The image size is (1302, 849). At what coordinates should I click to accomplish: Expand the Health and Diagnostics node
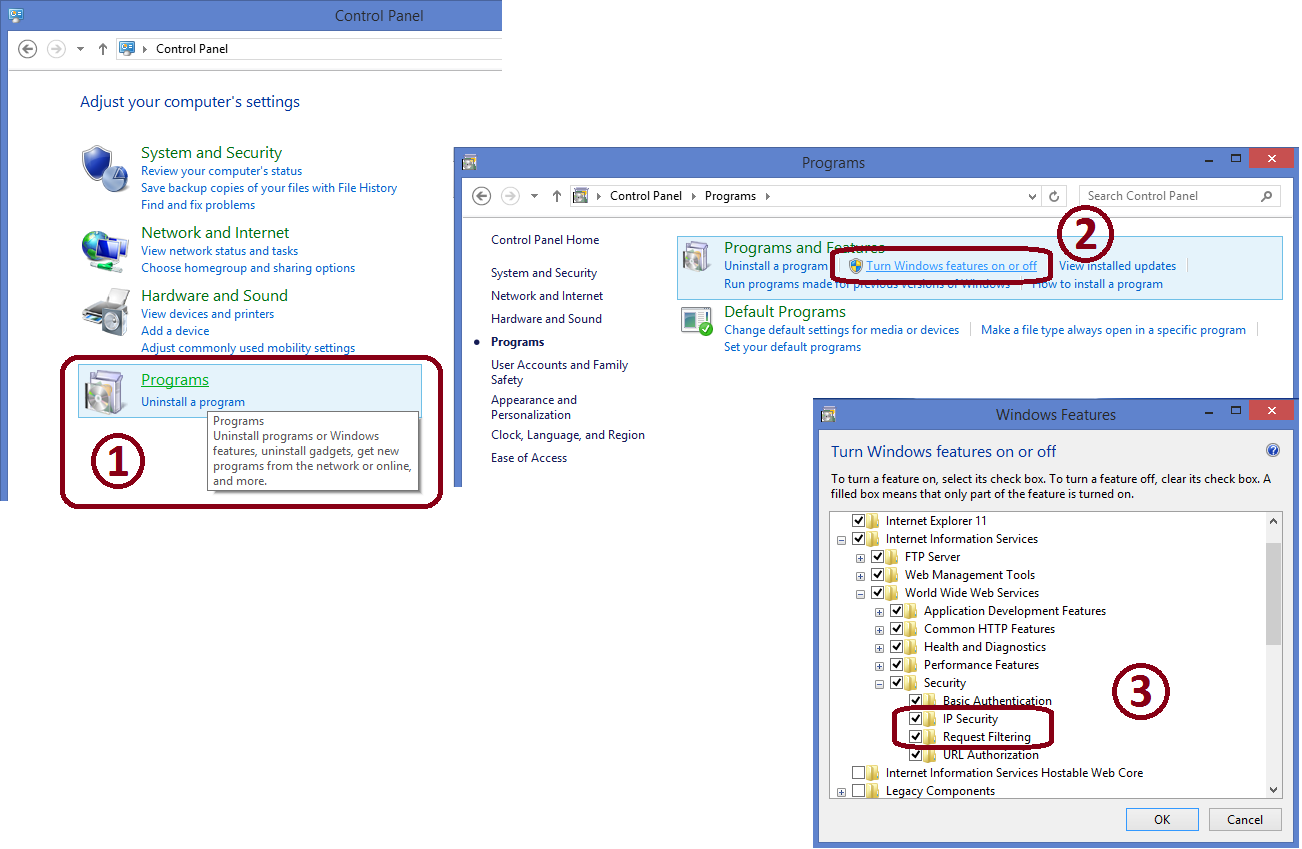[880, 648]
